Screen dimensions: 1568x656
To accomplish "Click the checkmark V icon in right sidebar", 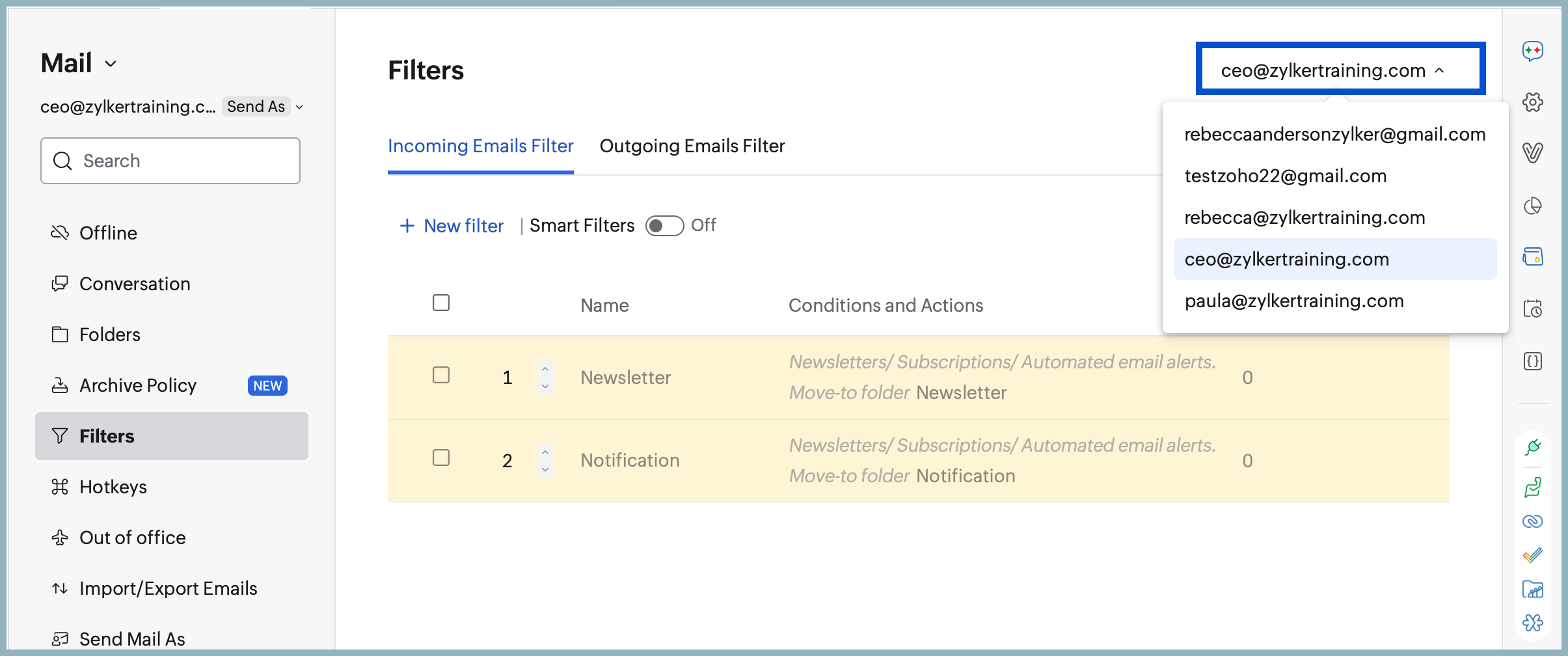I will tap(1532, 153).
